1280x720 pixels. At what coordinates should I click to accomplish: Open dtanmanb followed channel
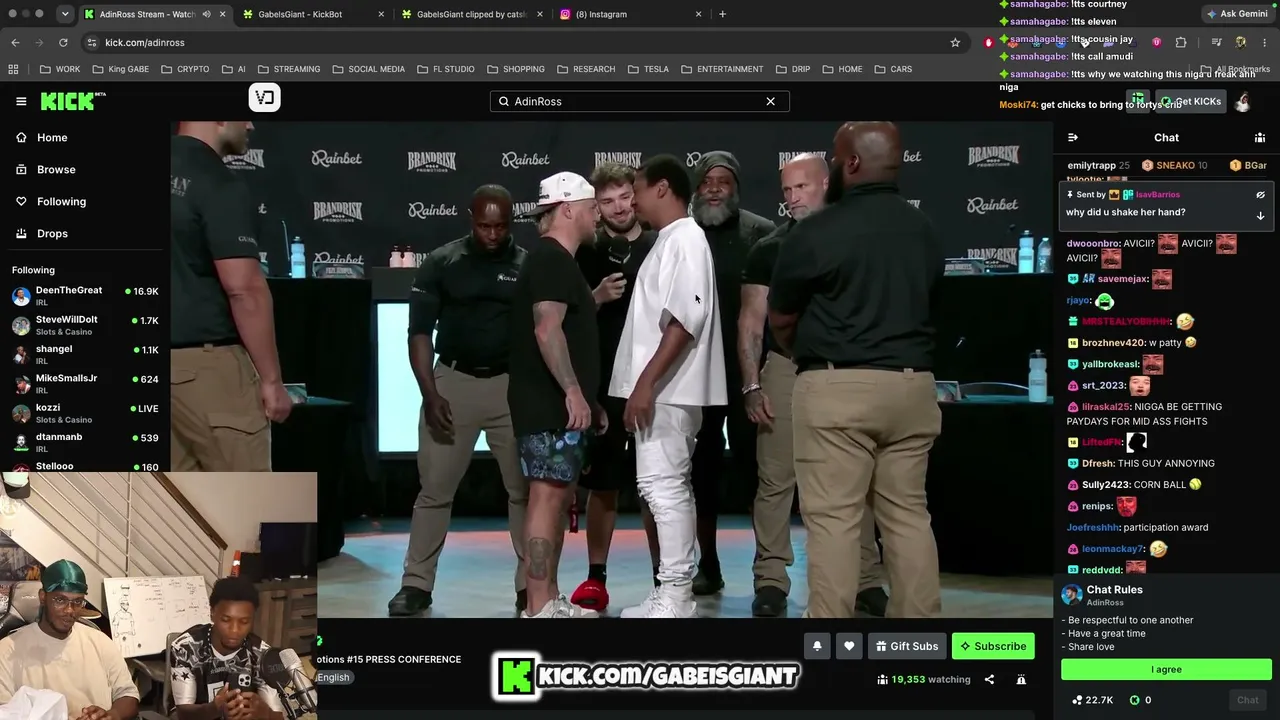coord(86,442)
